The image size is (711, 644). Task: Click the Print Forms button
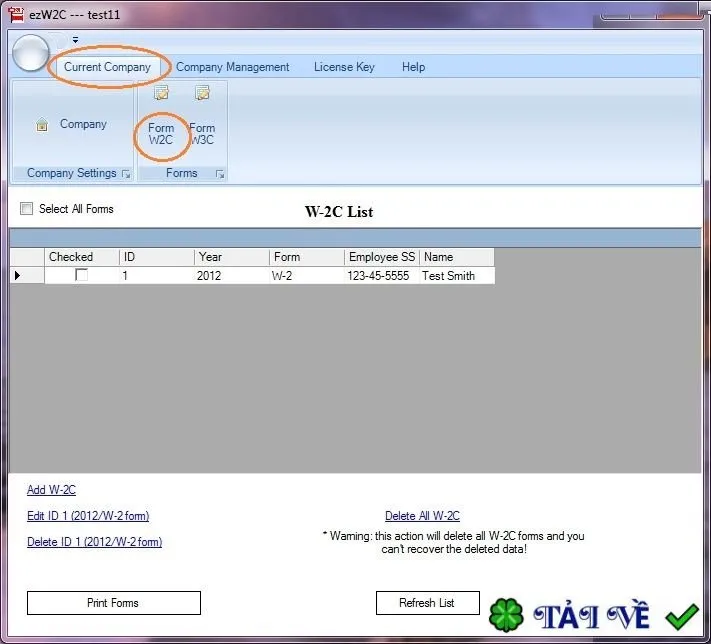coord(114,603)
